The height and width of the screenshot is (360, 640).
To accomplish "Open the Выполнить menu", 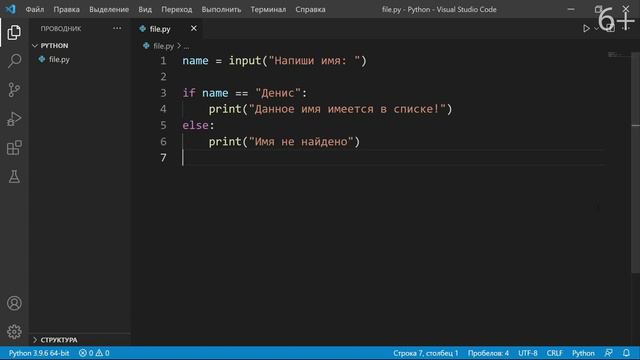I will 221,9.
